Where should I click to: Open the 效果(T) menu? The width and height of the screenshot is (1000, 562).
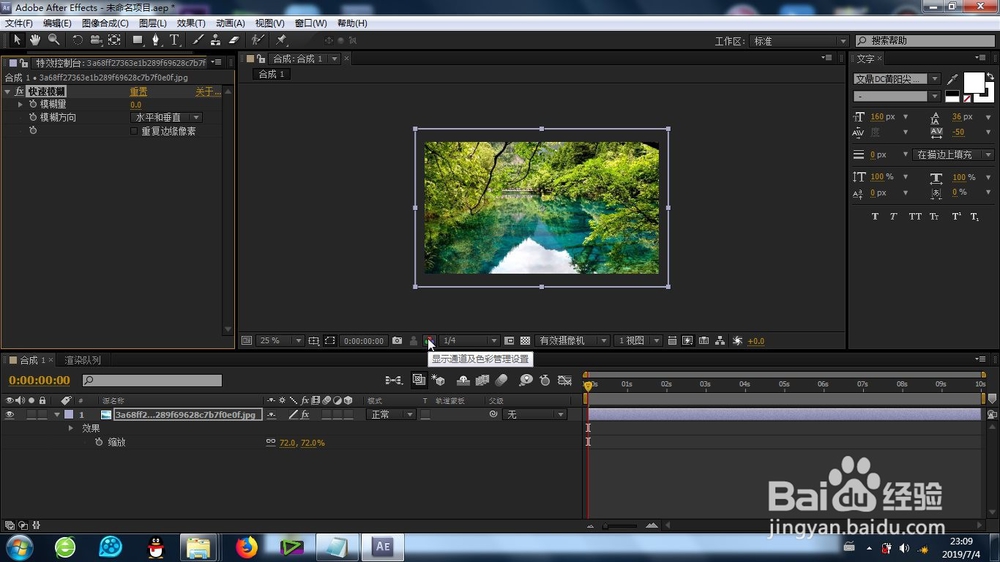coord(191,23)
